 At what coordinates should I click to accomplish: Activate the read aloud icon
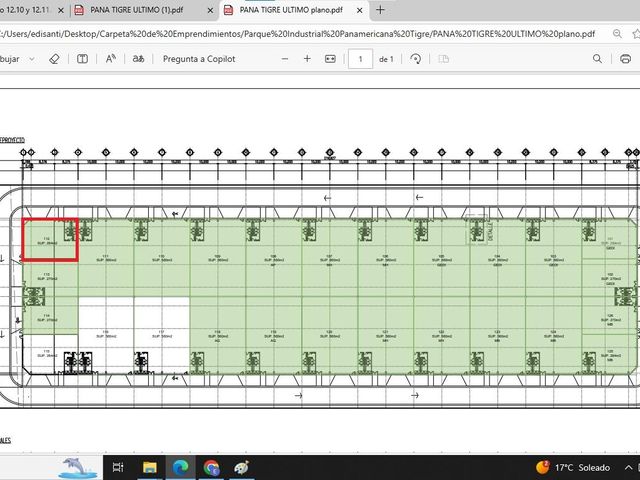111,59
